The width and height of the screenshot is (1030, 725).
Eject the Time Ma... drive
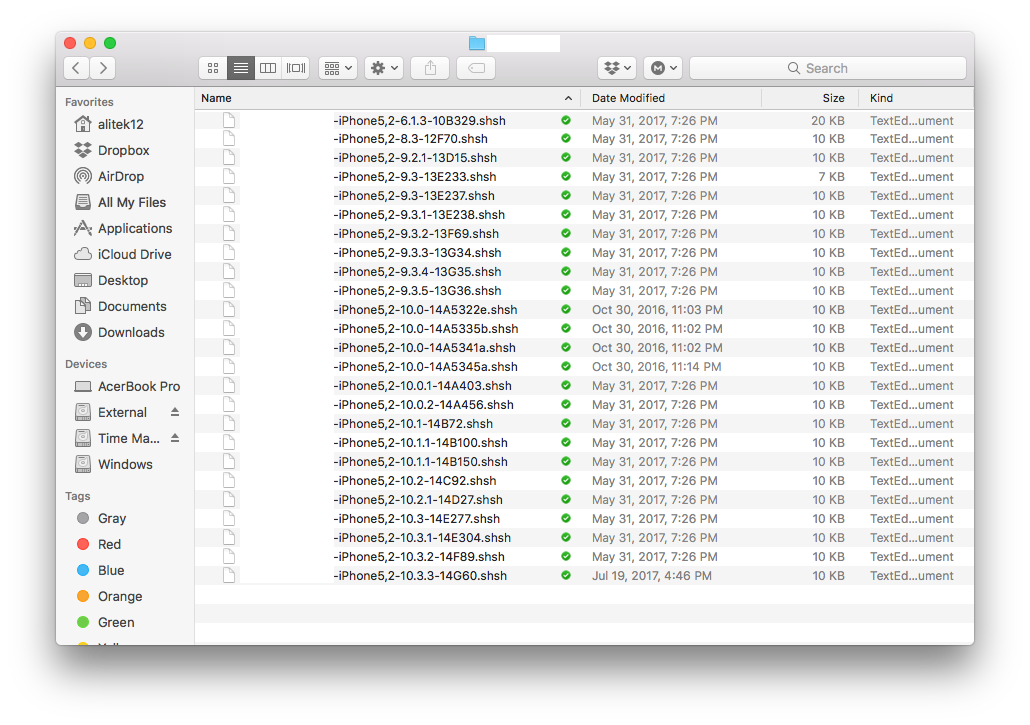[175, 438]
